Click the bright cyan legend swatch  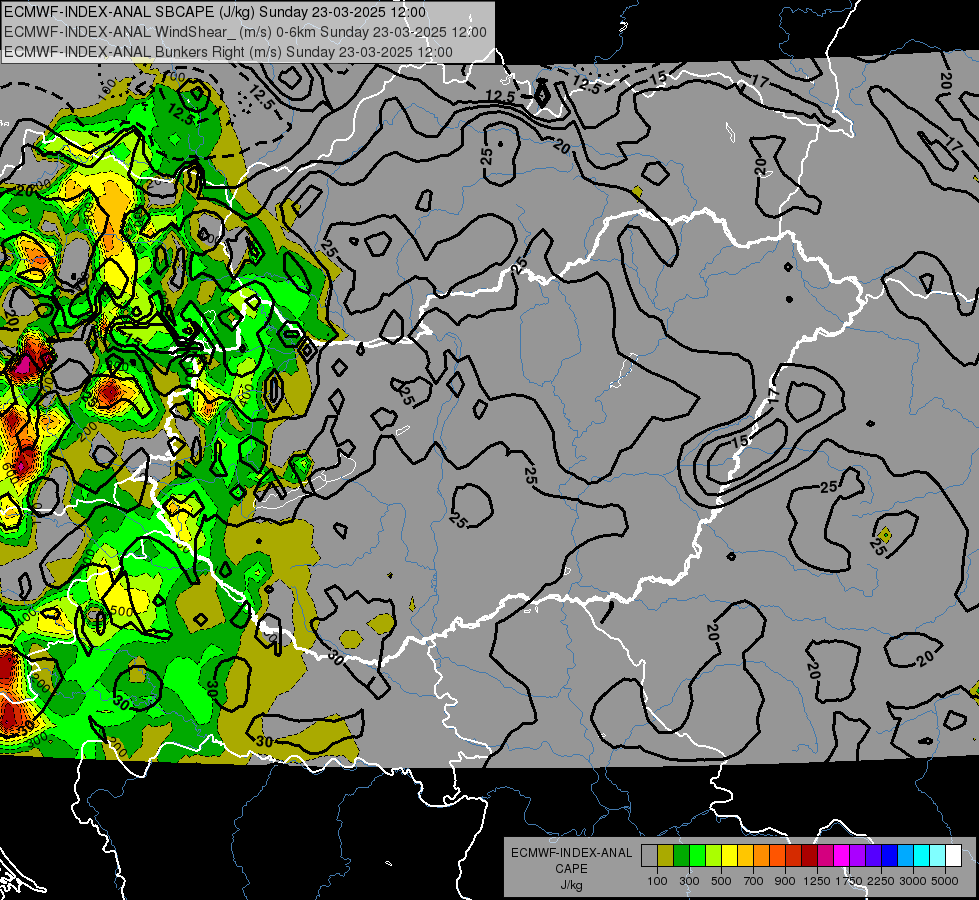pyautogui.click(x=922, y=856)
